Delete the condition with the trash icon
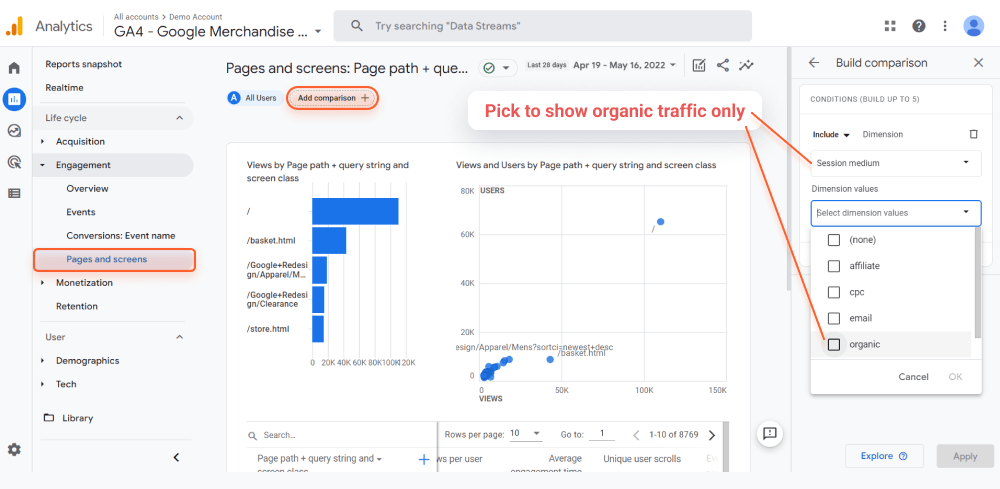 click(973, 135)
